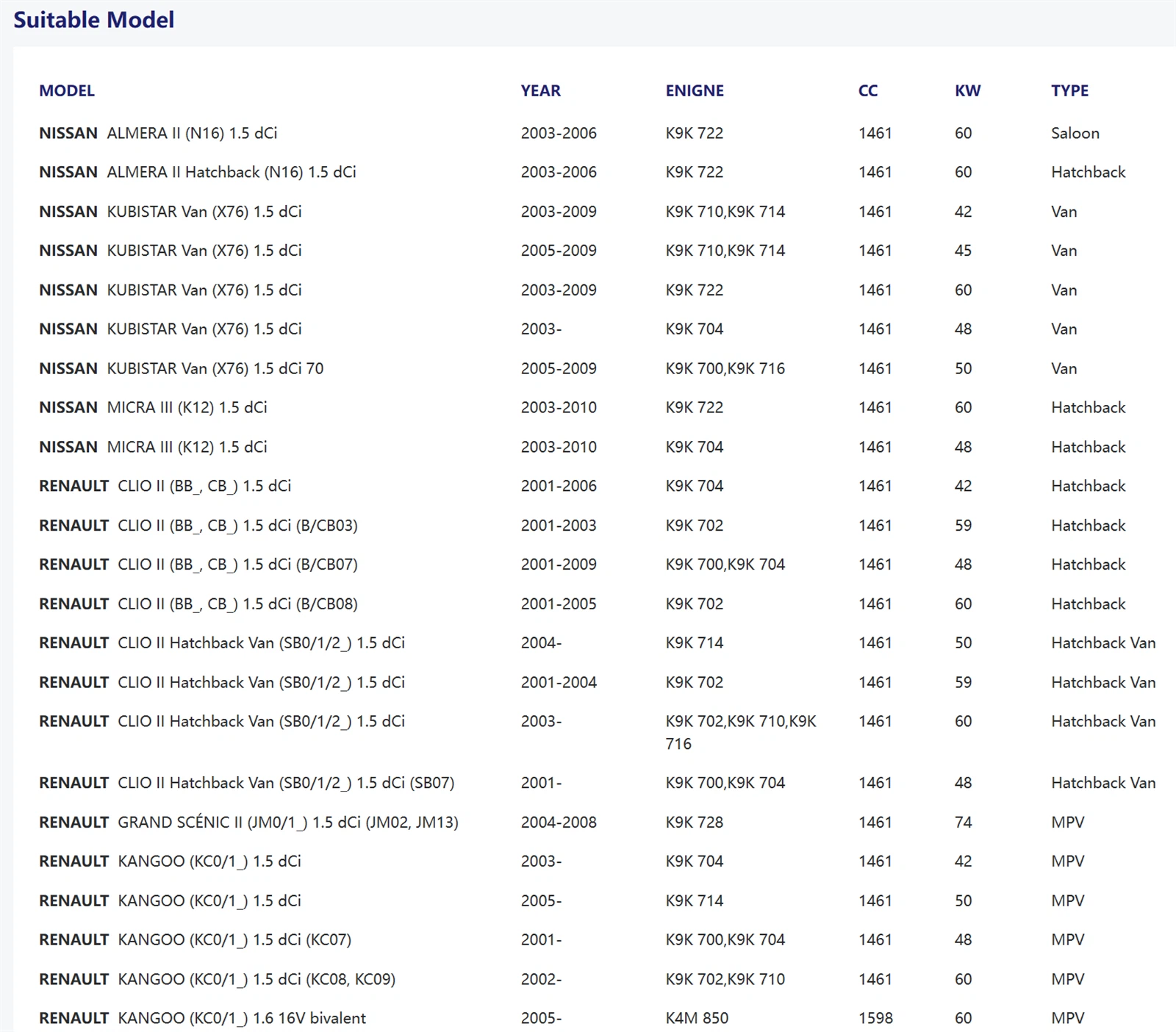Click RENAULT GRAND SCÉNIC II model row
1176x1032 pixels.
[597, 823]
